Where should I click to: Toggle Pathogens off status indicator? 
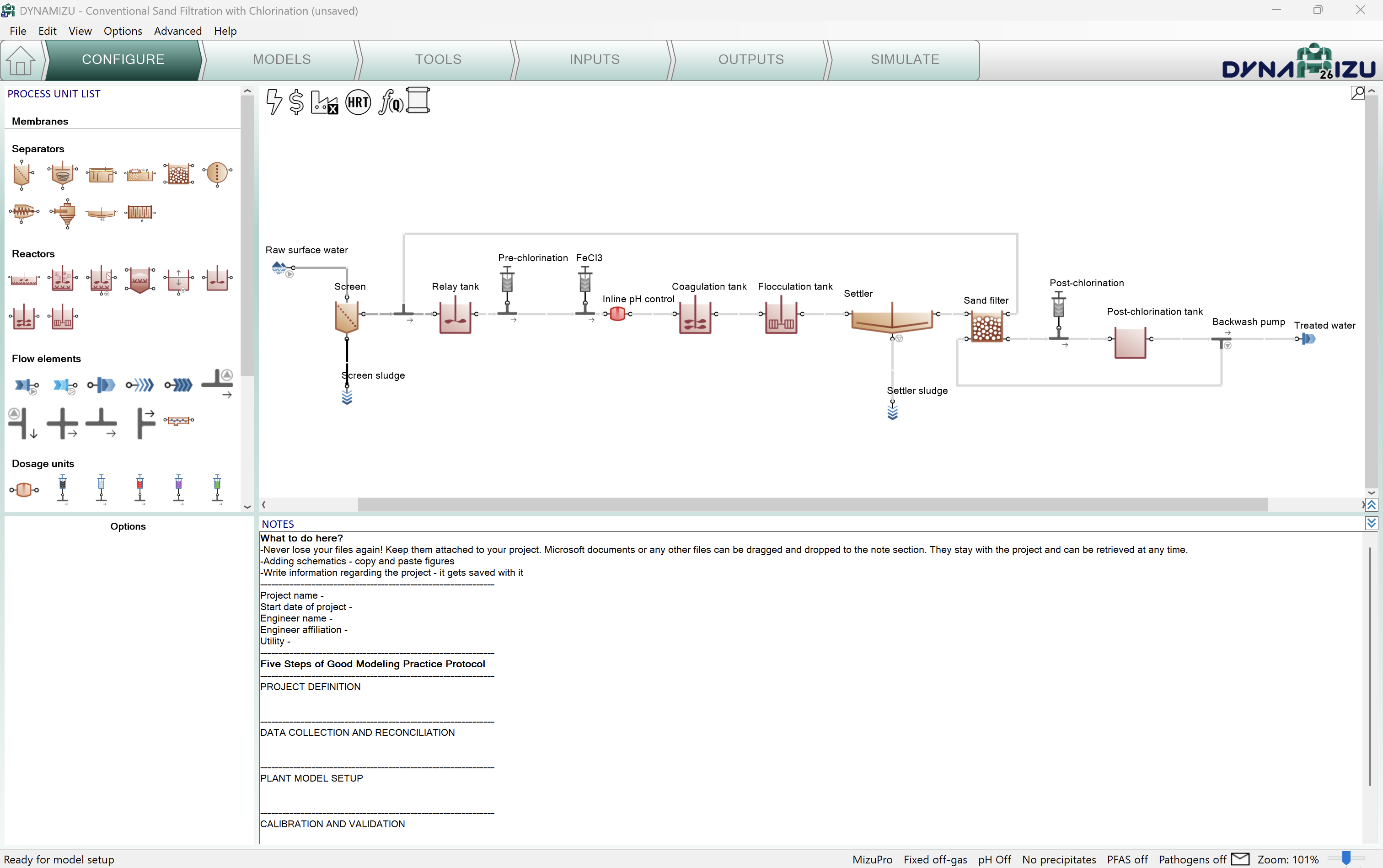click(x=1192, y=859)
